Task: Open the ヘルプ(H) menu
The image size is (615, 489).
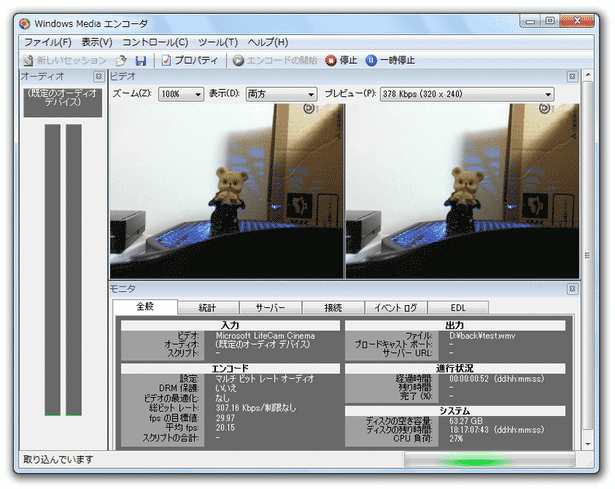Action: (268, 42)
